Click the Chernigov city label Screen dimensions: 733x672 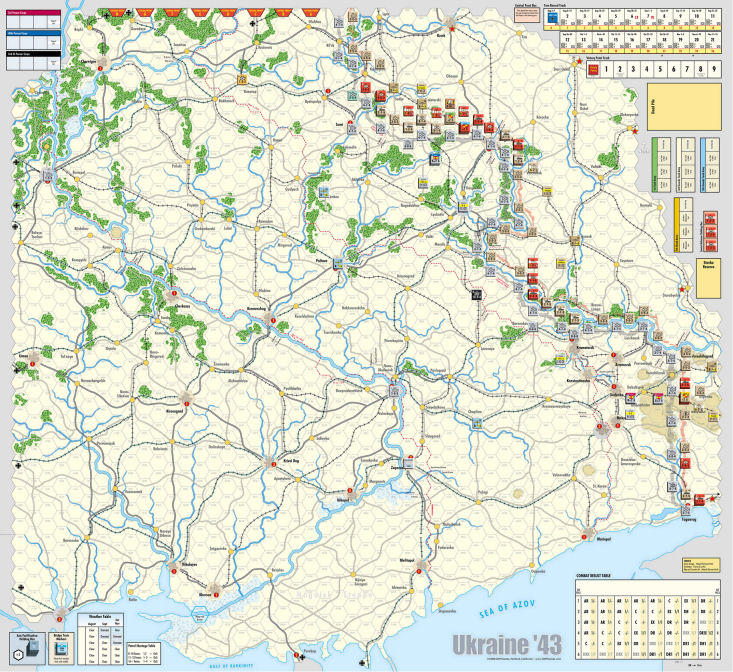click(88, 61)
